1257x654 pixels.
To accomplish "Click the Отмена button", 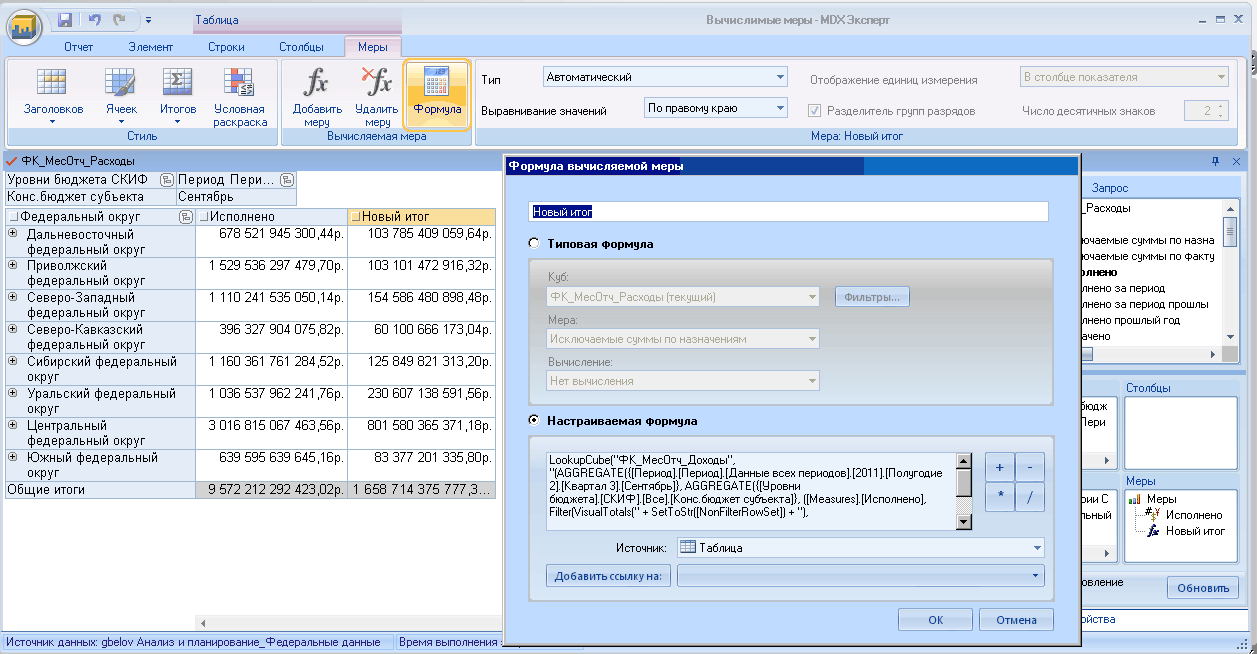I will 1016,620.
